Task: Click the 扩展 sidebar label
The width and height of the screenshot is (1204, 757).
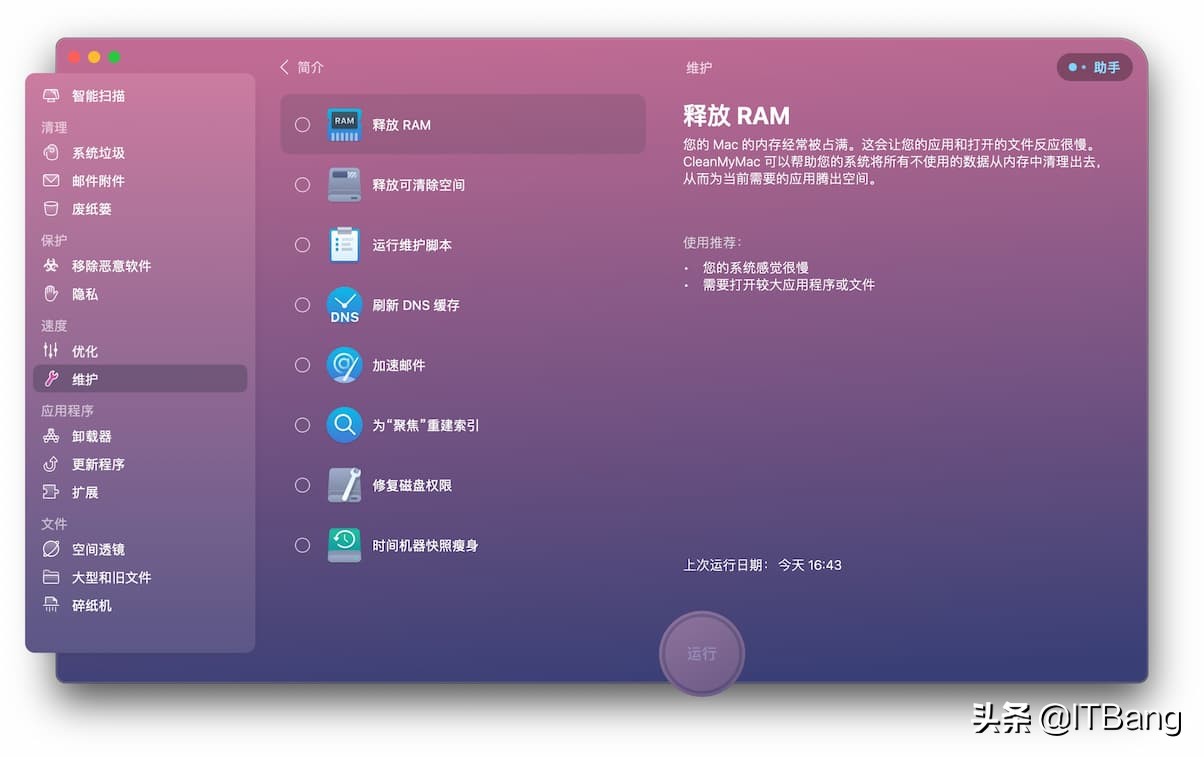Action: (85, 492)
